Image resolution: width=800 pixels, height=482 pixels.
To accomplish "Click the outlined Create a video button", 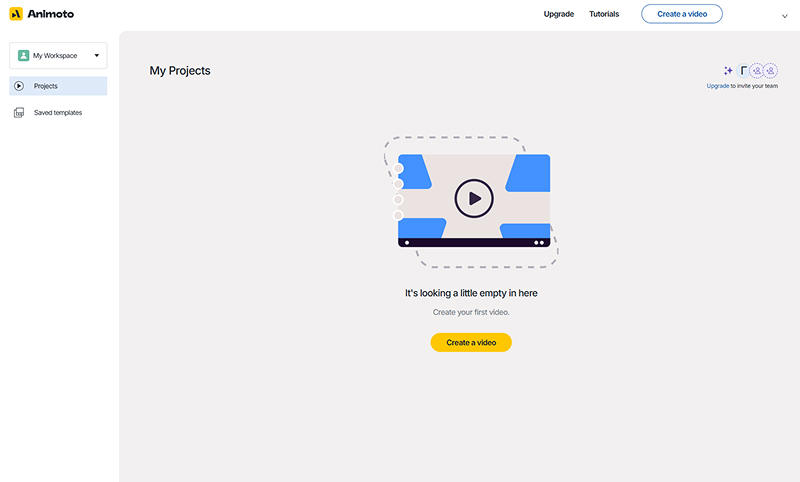I will (682, 14).
